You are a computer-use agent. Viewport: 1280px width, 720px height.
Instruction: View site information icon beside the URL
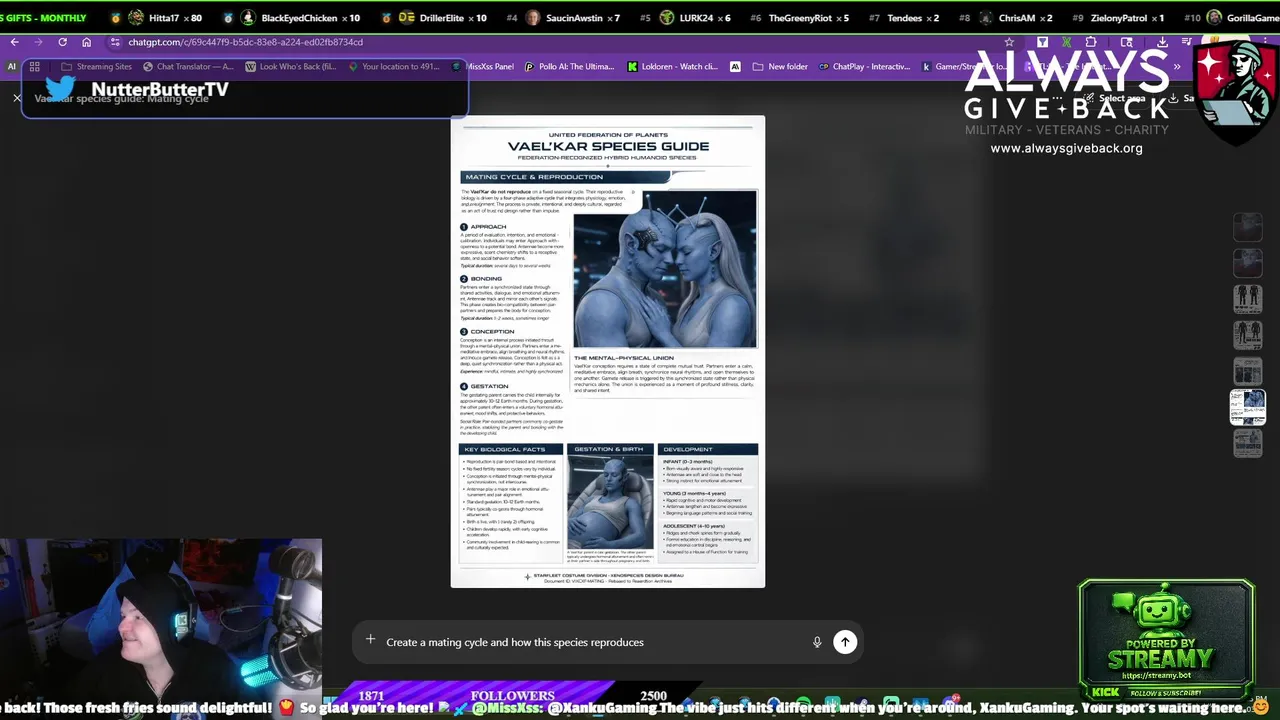point(116,42)
